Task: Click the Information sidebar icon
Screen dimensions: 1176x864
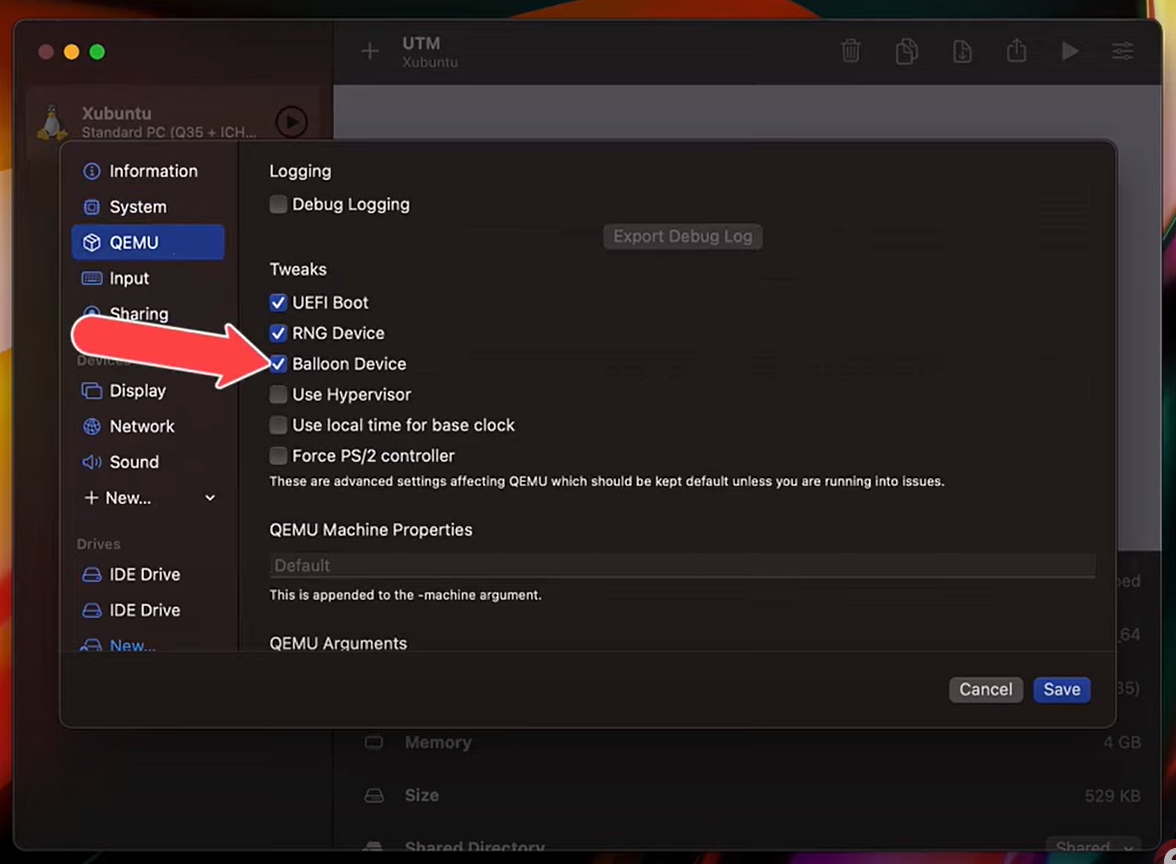Action: click(x=92, y=171)
